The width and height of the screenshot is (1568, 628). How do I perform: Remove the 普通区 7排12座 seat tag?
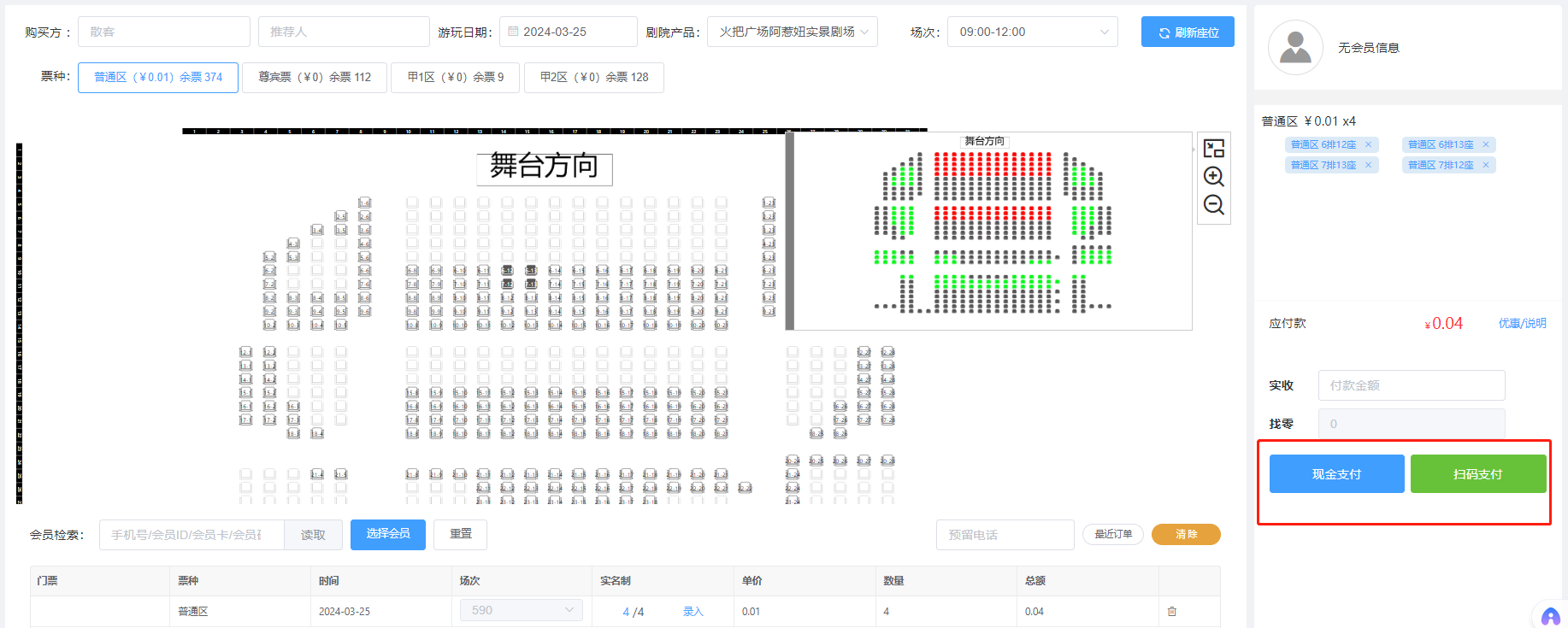1486,165
